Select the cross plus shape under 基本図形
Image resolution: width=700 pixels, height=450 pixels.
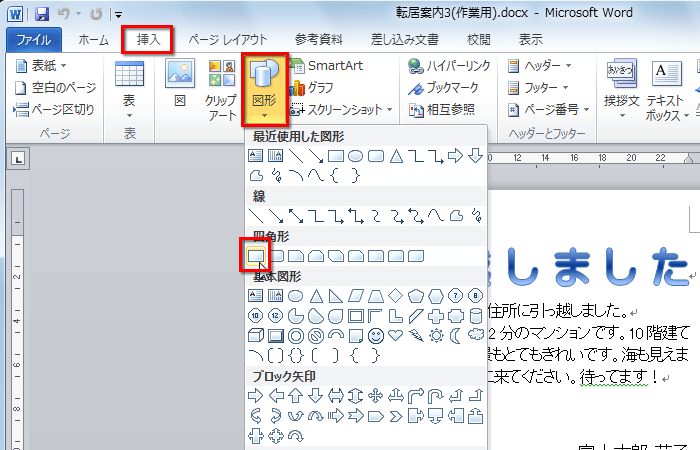(436, 316)
